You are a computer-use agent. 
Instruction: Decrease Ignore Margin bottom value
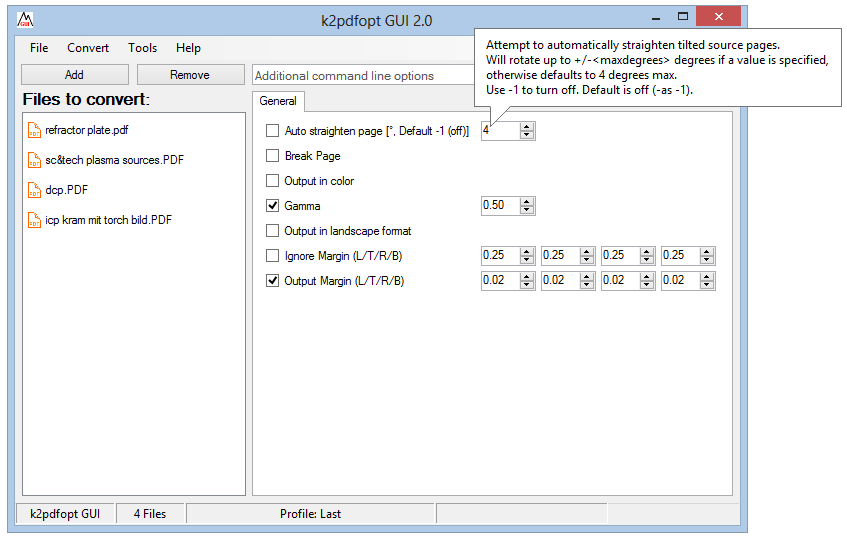(707, 260)
